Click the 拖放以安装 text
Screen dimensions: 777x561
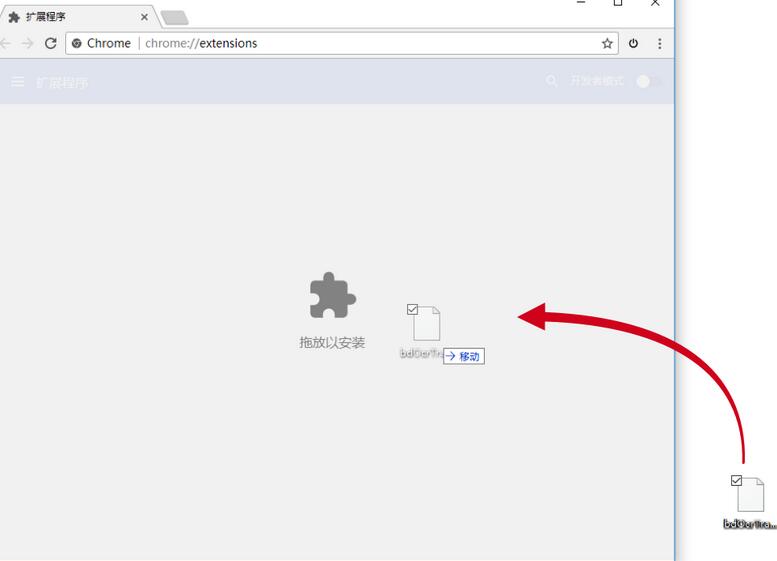coord(332,342)
